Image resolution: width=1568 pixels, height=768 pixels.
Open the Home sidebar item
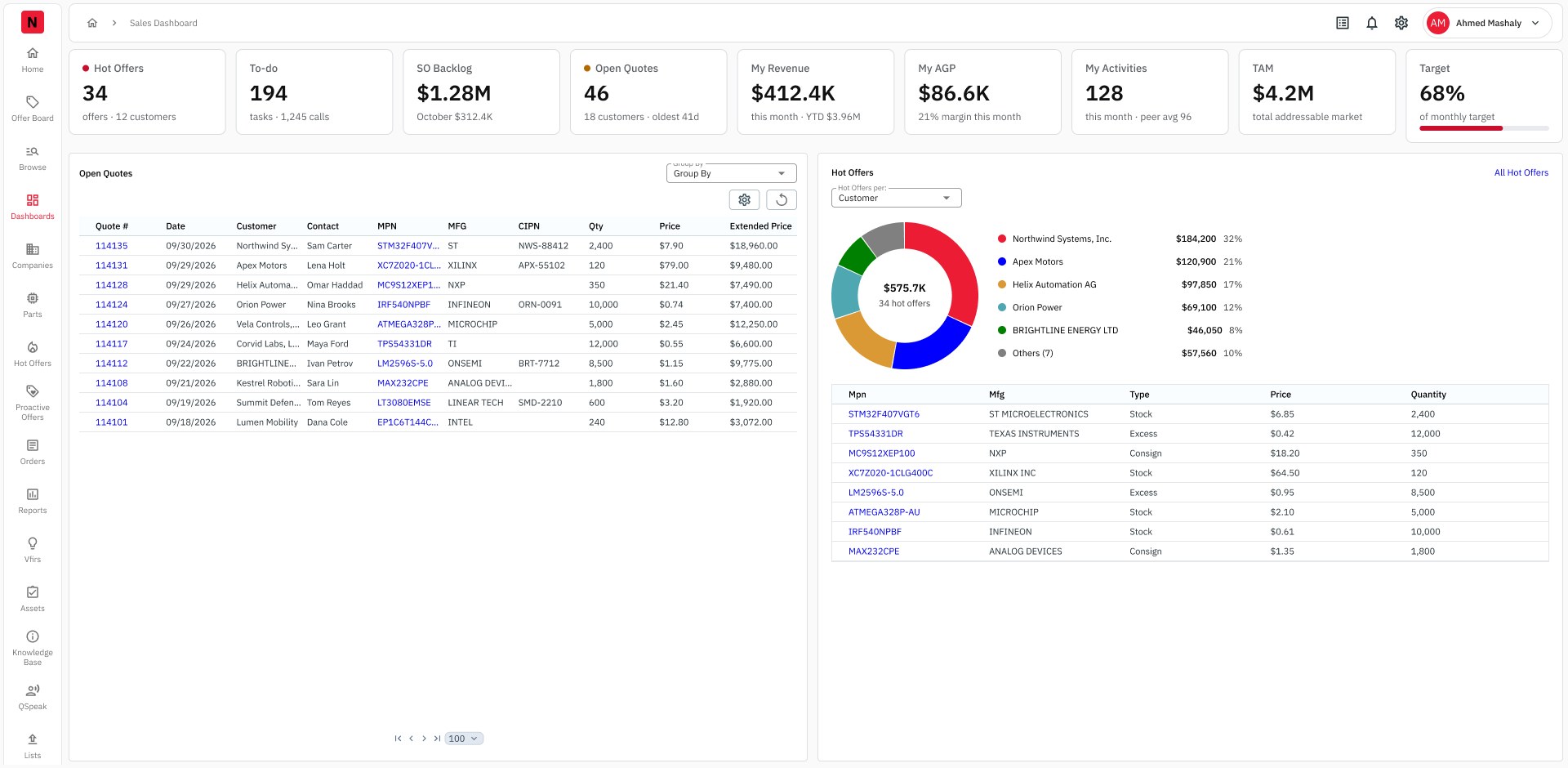coord(33,60)
